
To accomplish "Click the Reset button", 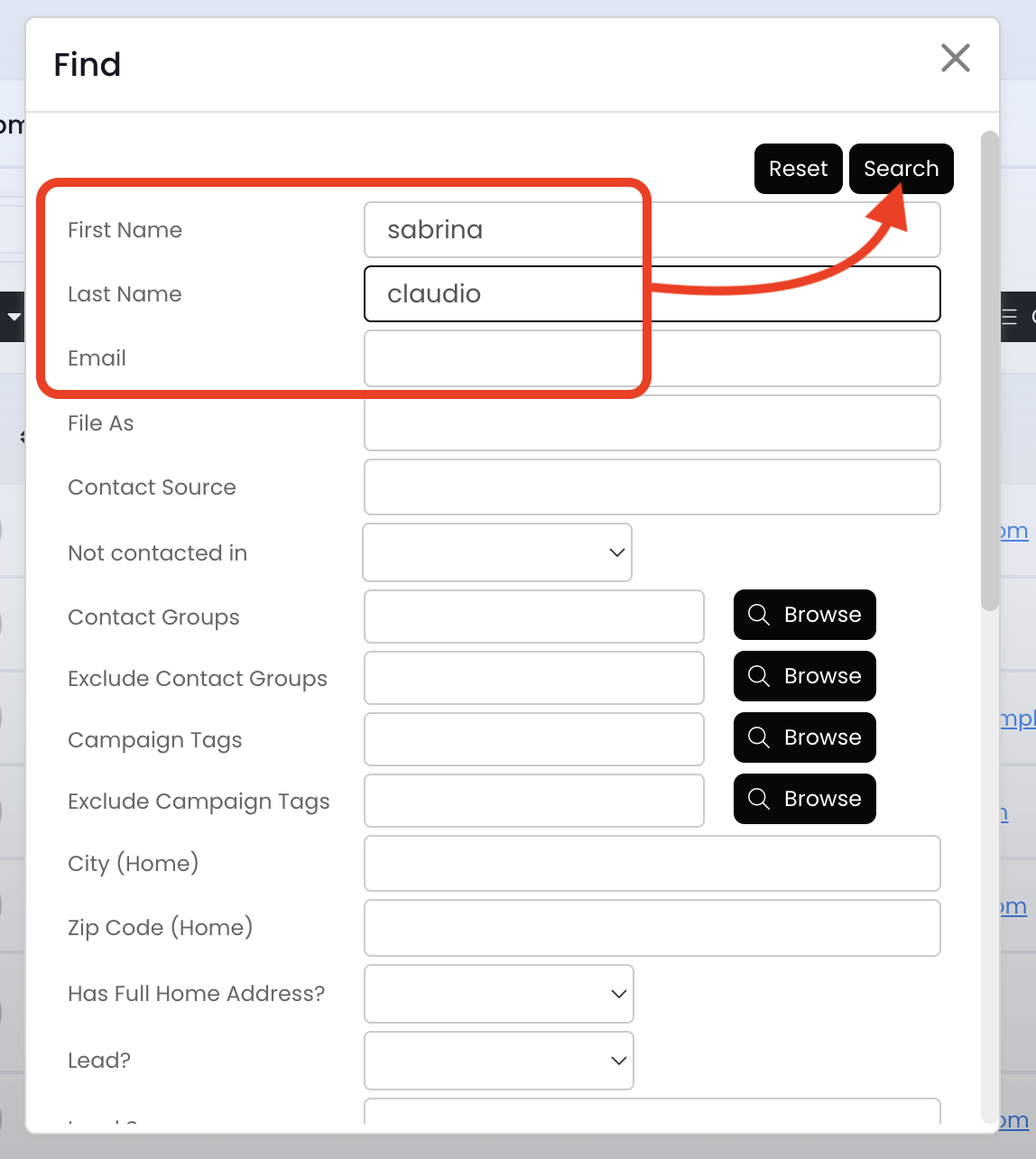I will (x=798, y=169).
